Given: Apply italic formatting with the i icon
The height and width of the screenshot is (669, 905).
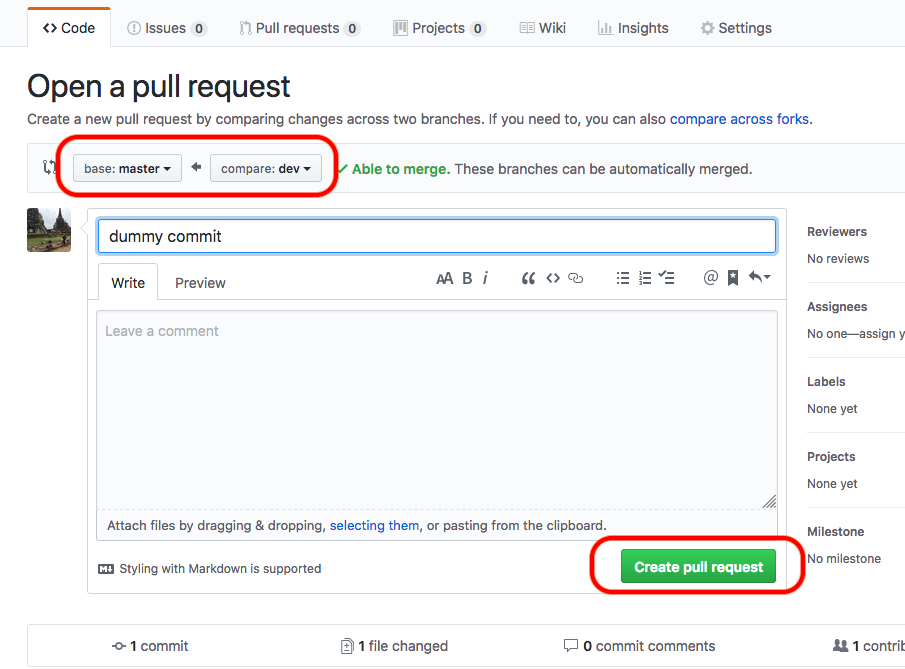Looking at the screenshot, I should click(485, 279).
